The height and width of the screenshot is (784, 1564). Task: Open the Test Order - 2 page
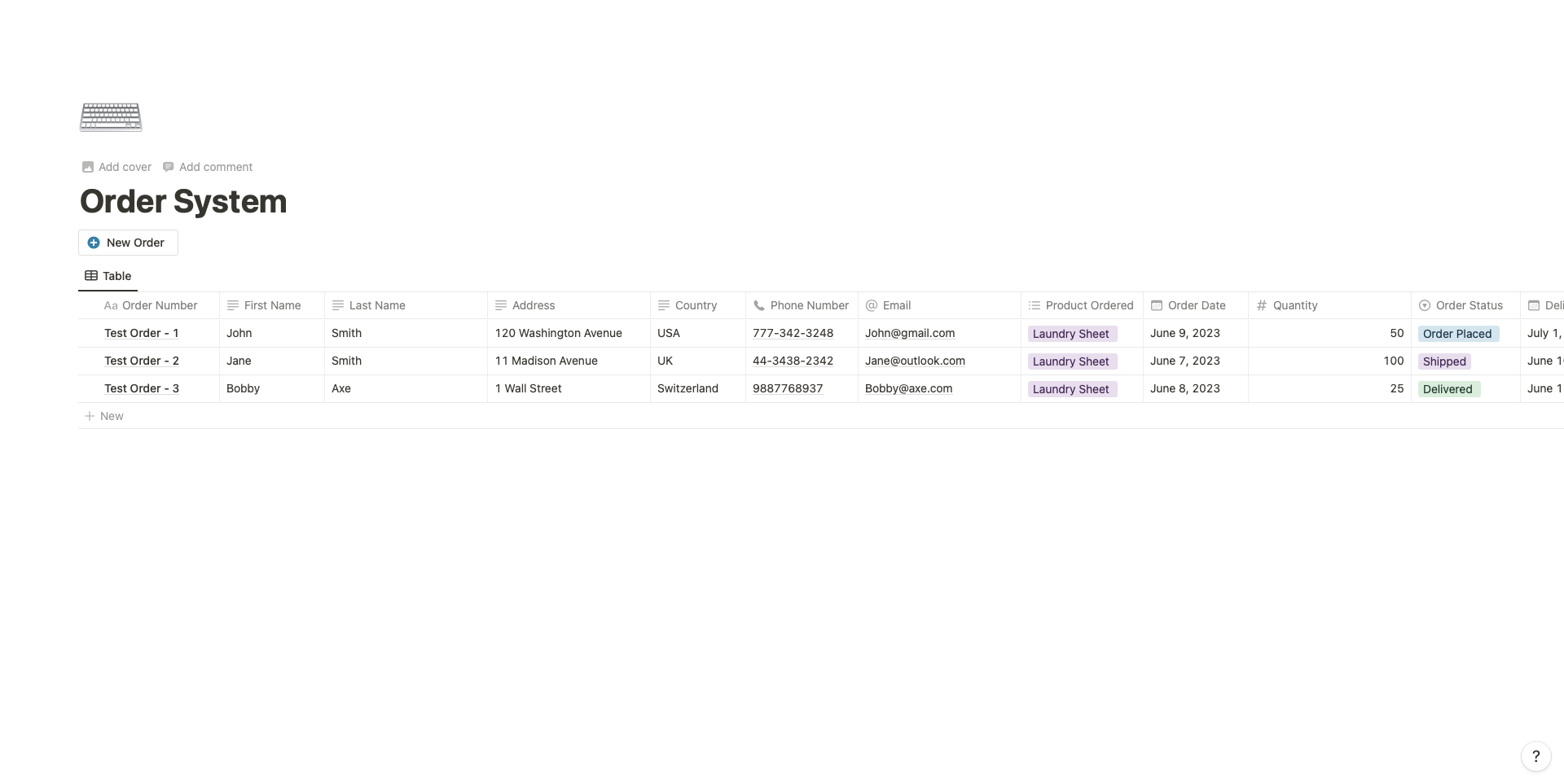pyautogui.click(x=142, y=361)
